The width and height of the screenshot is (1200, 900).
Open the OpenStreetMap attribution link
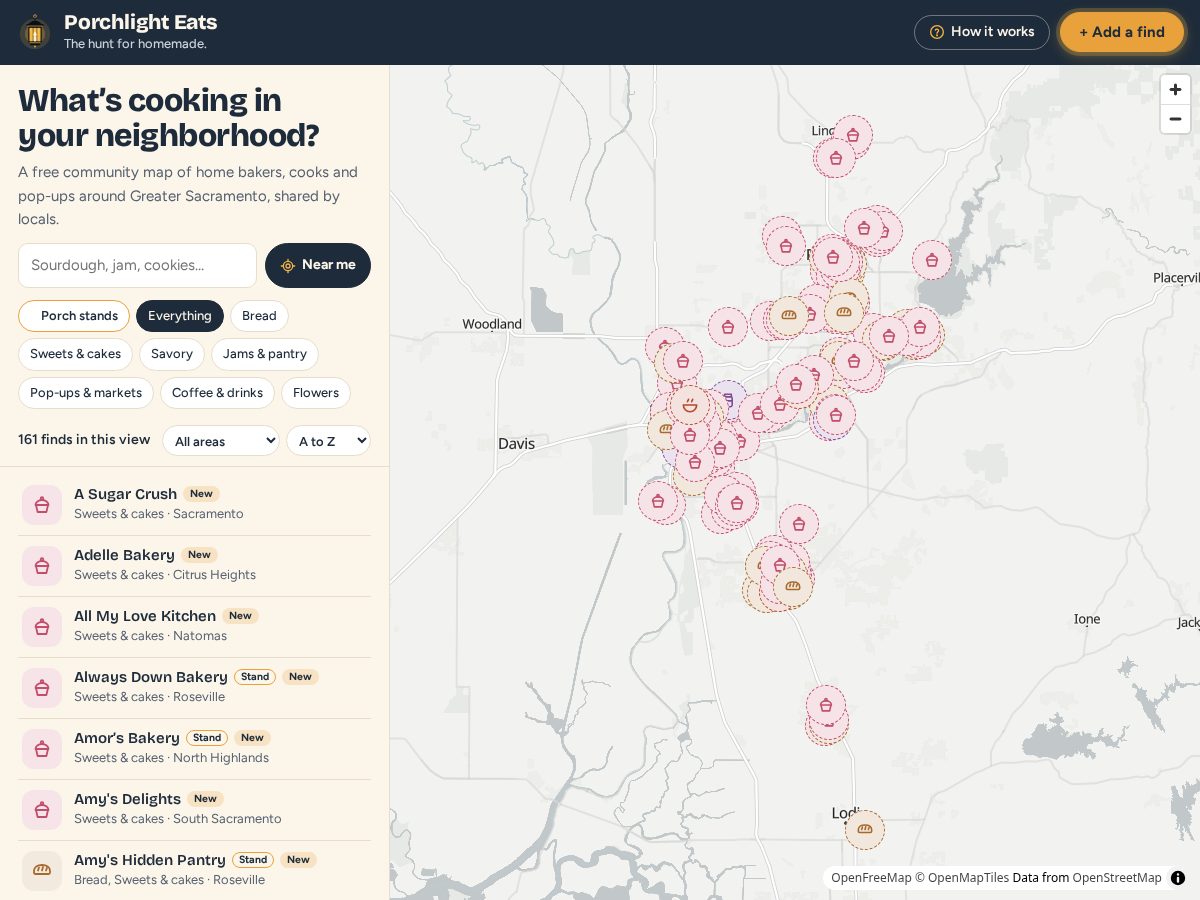click(1117, 878)
